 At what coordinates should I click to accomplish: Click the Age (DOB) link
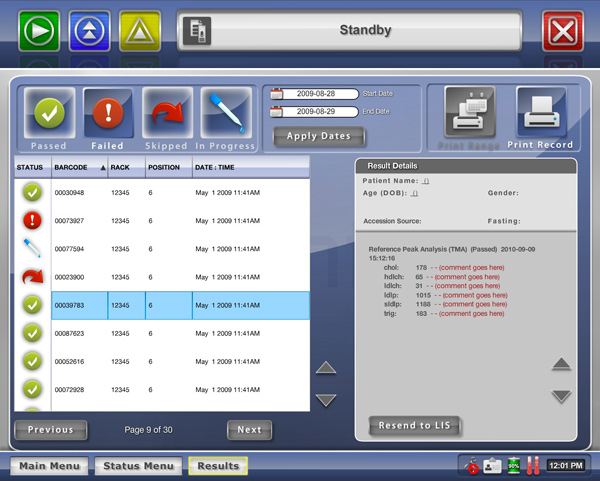[x=414, y=193]
